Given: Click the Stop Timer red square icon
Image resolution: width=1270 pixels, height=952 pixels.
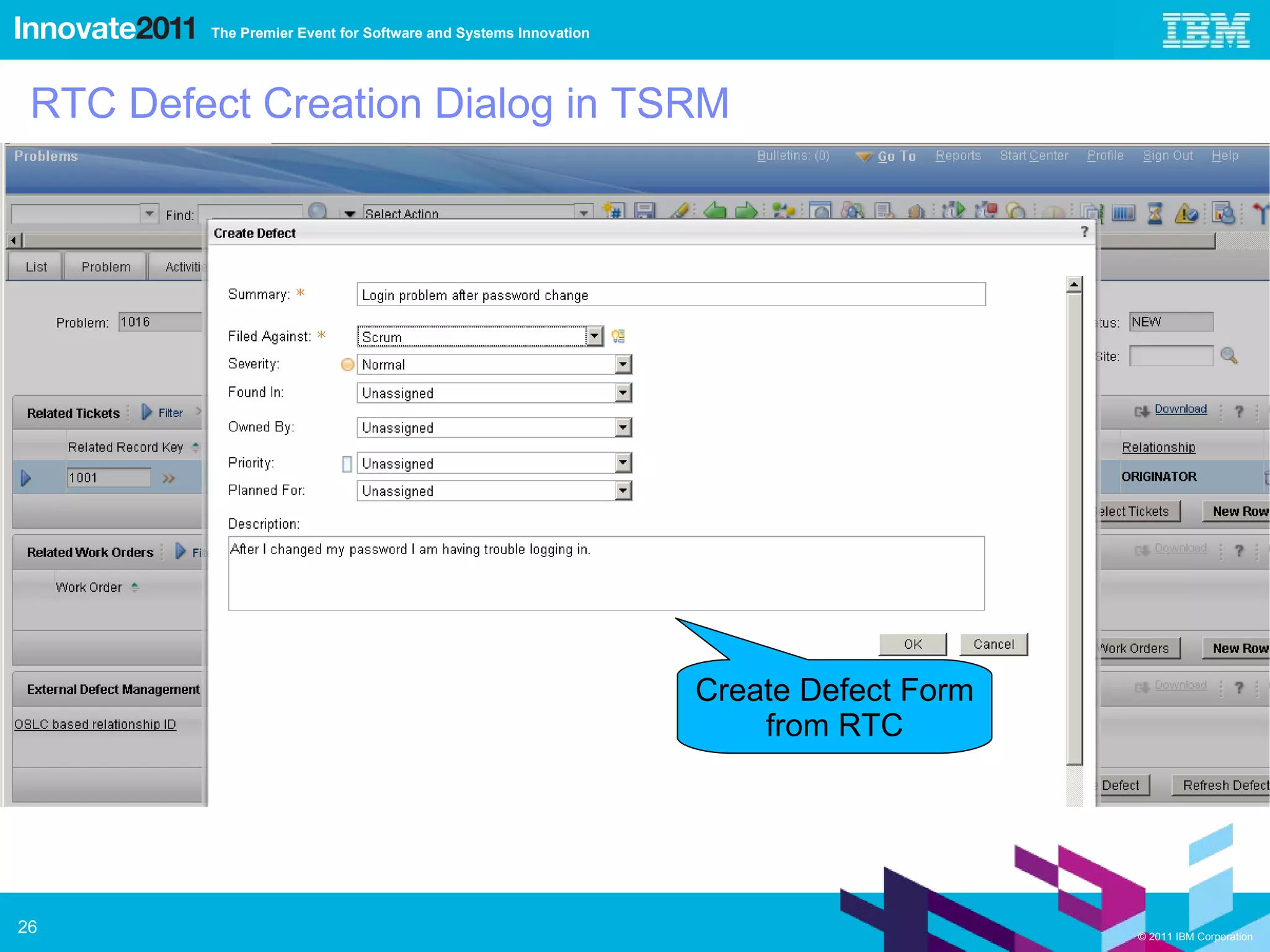Looking at the screenshot, I should coord(985,211).
